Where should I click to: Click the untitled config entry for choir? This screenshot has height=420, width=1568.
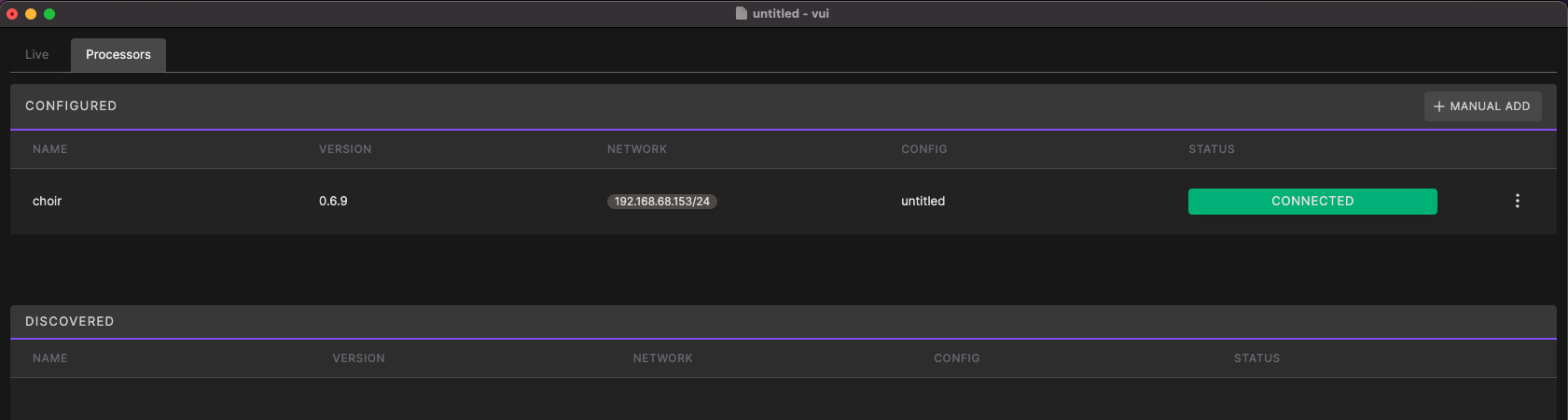(x=923, y=202)
